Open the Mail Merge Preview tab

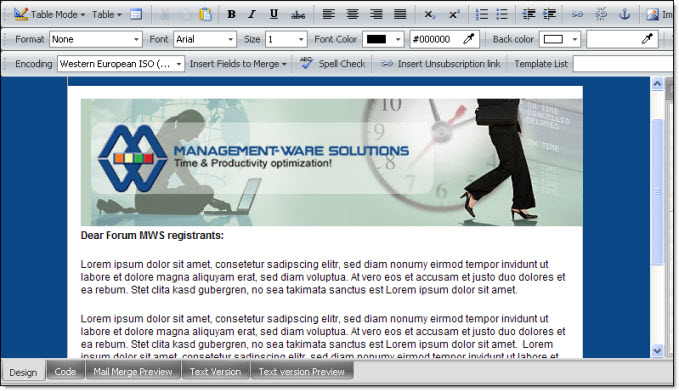[133, 371]
